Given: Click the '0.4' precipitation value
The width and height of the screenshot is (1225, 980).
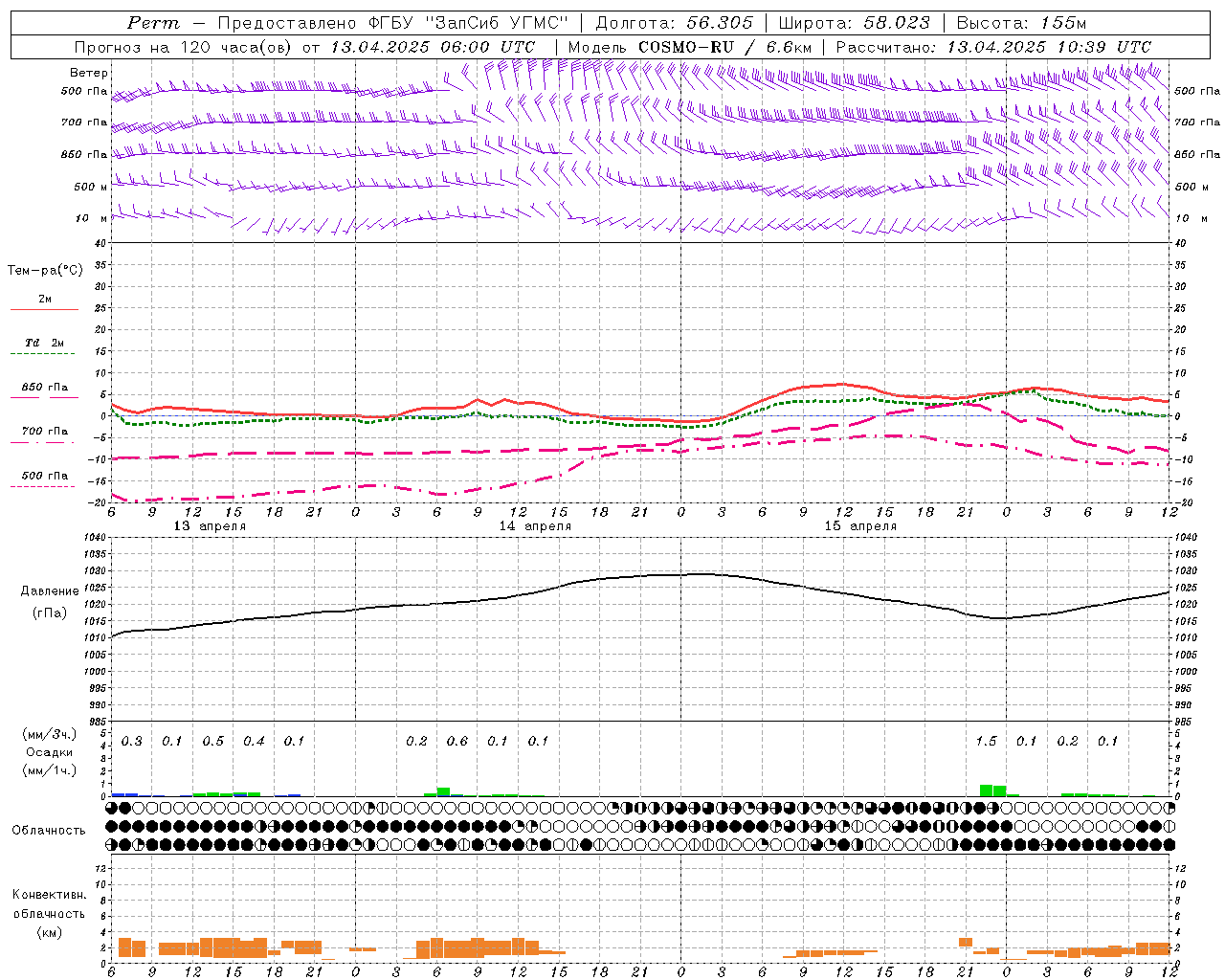Looking at the screenshot, I should click(254, 742).
